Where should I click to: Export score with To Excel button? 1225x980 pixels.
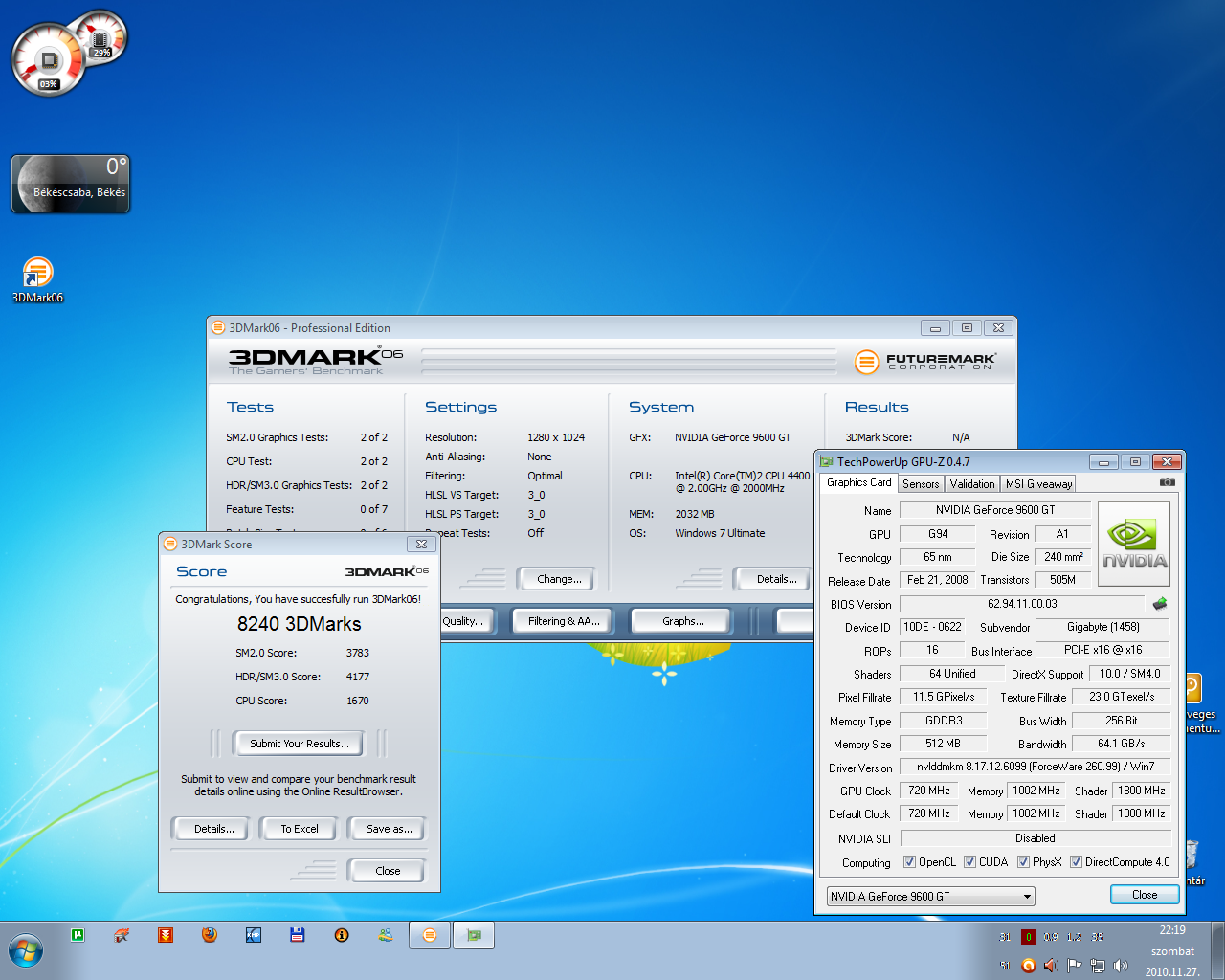[300, 829]
